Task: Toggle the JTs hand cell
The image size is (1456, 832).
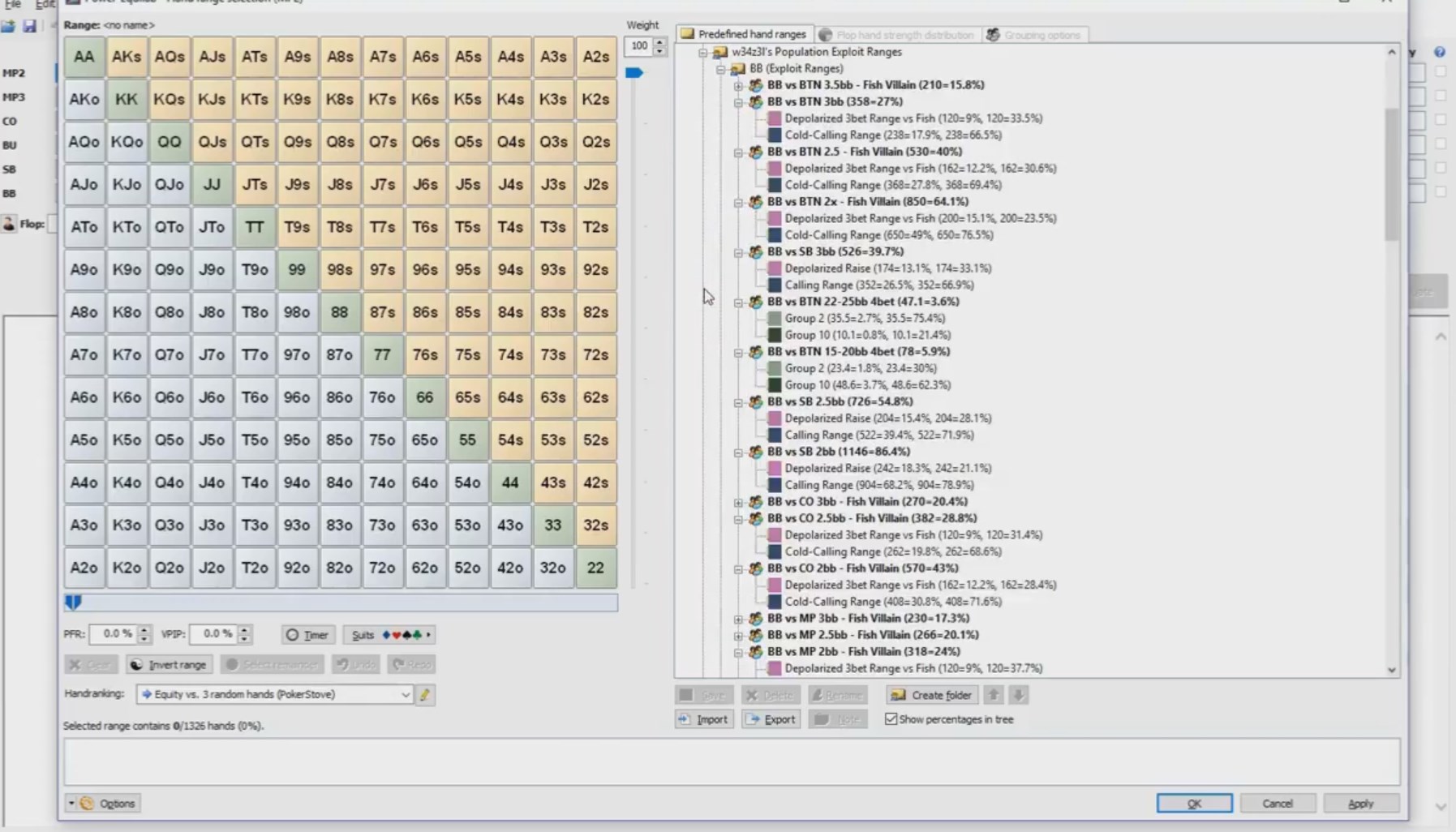Action: 255,184
